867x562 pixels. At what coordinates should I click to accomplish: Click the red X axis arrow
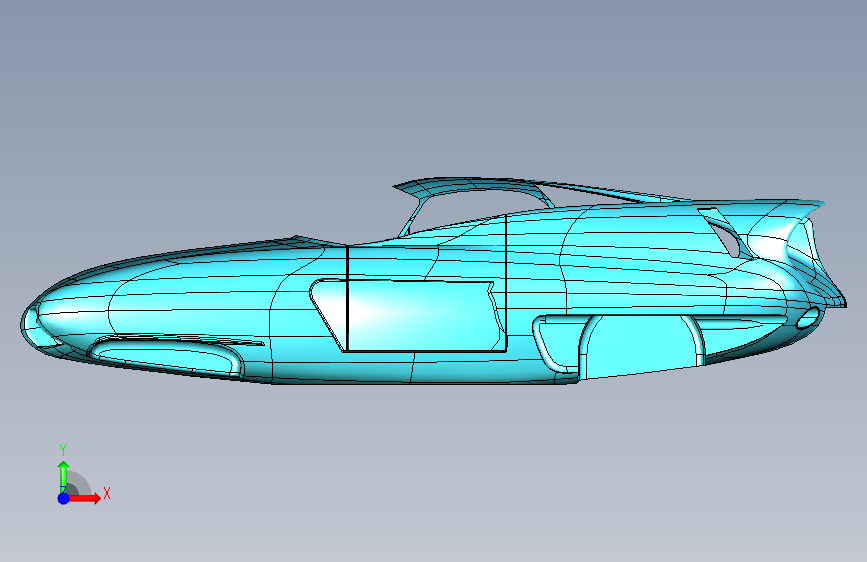(84, 498)
